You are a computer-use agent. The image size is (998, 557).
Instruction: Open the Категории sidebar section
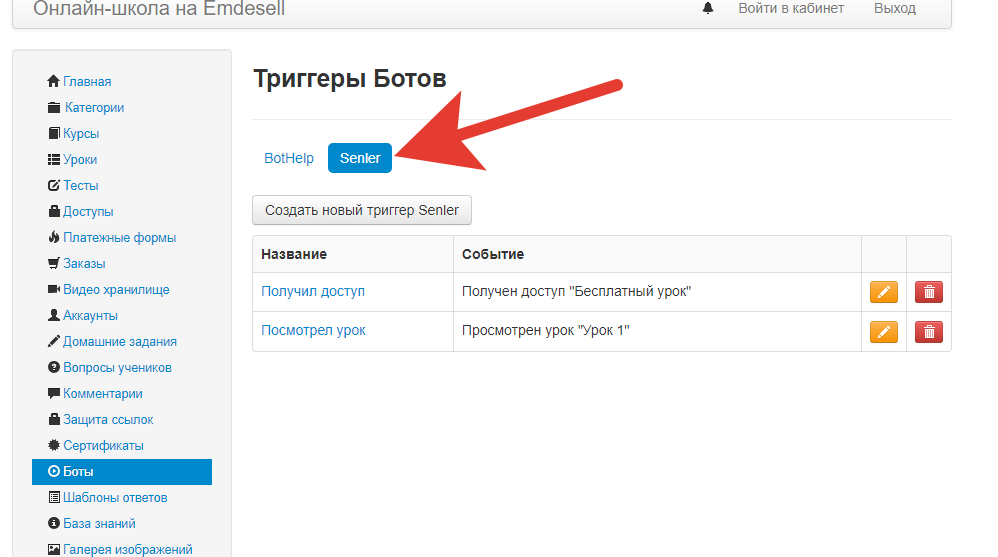tap(93, 108)
